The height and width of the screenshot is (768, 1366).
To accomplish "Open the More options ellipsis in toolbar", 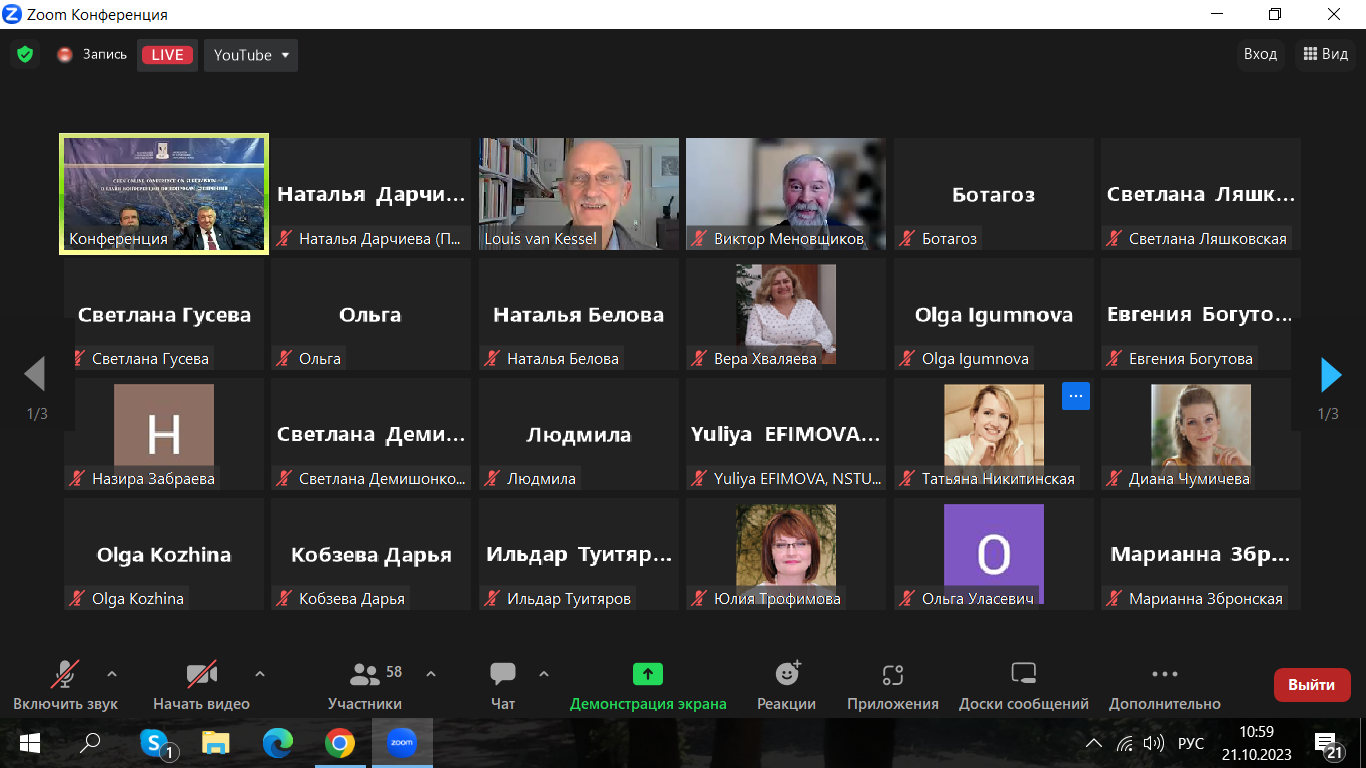I will tap(1164, 684).
